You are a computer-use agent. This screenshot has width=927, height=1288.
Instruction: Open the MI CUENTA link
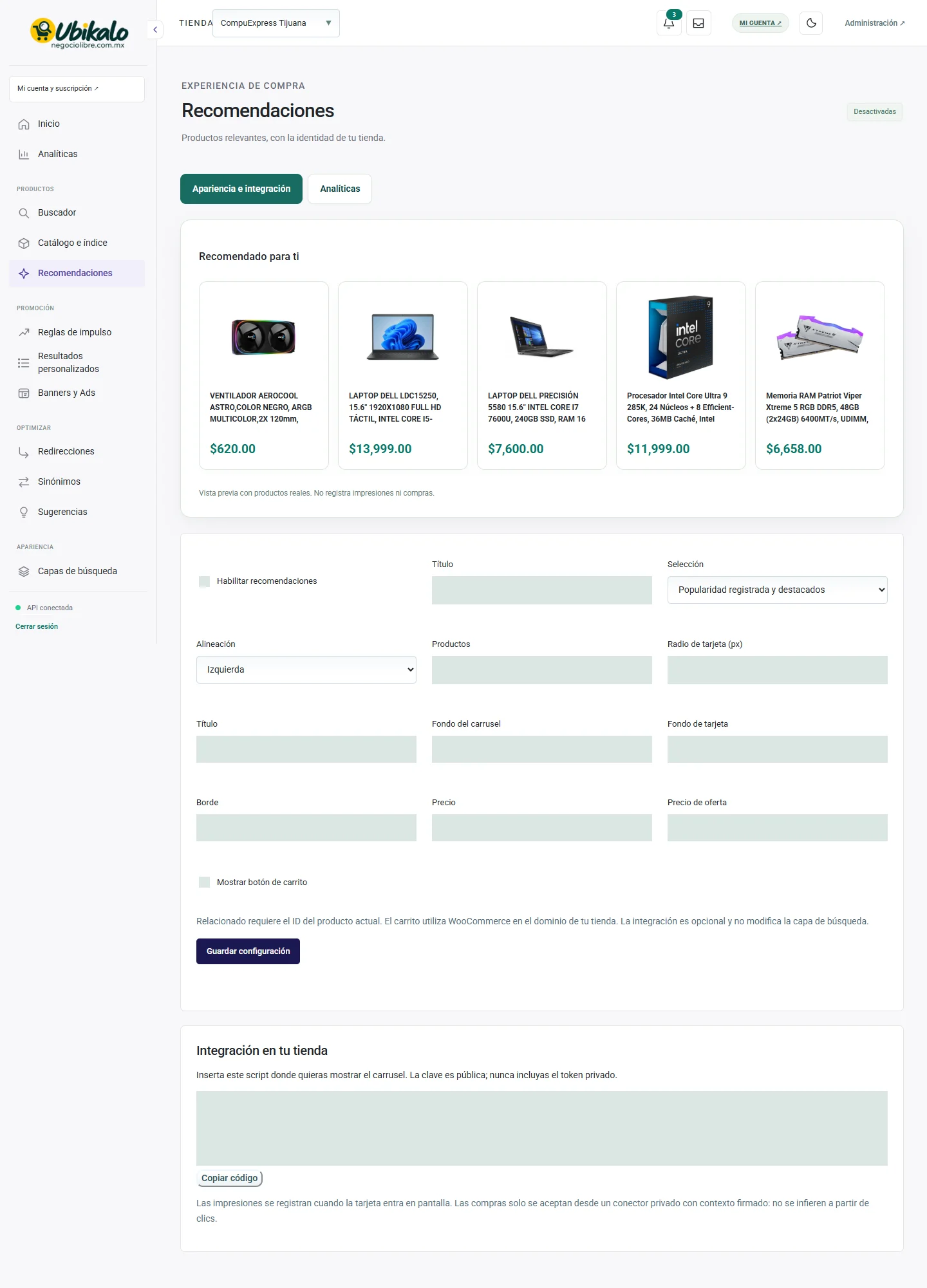[760, 23]
